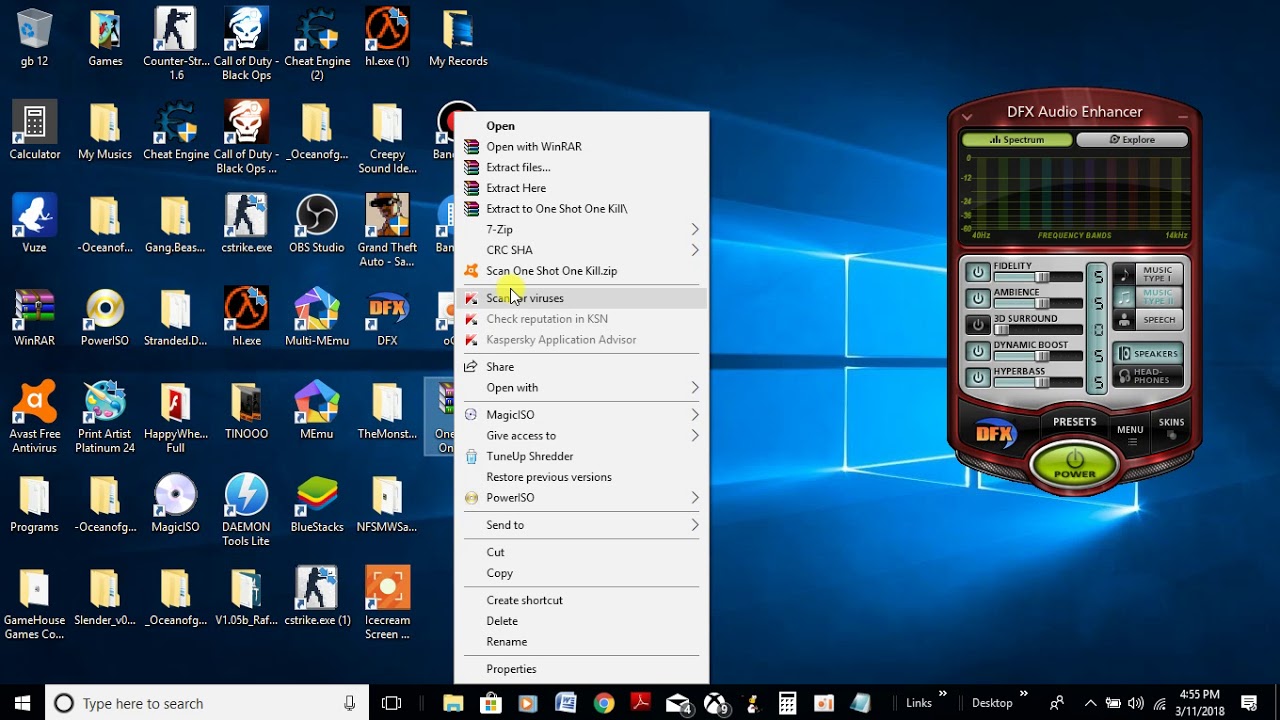
Task: Open Adobe Reader from the taskbar
Action: point(641,703)
